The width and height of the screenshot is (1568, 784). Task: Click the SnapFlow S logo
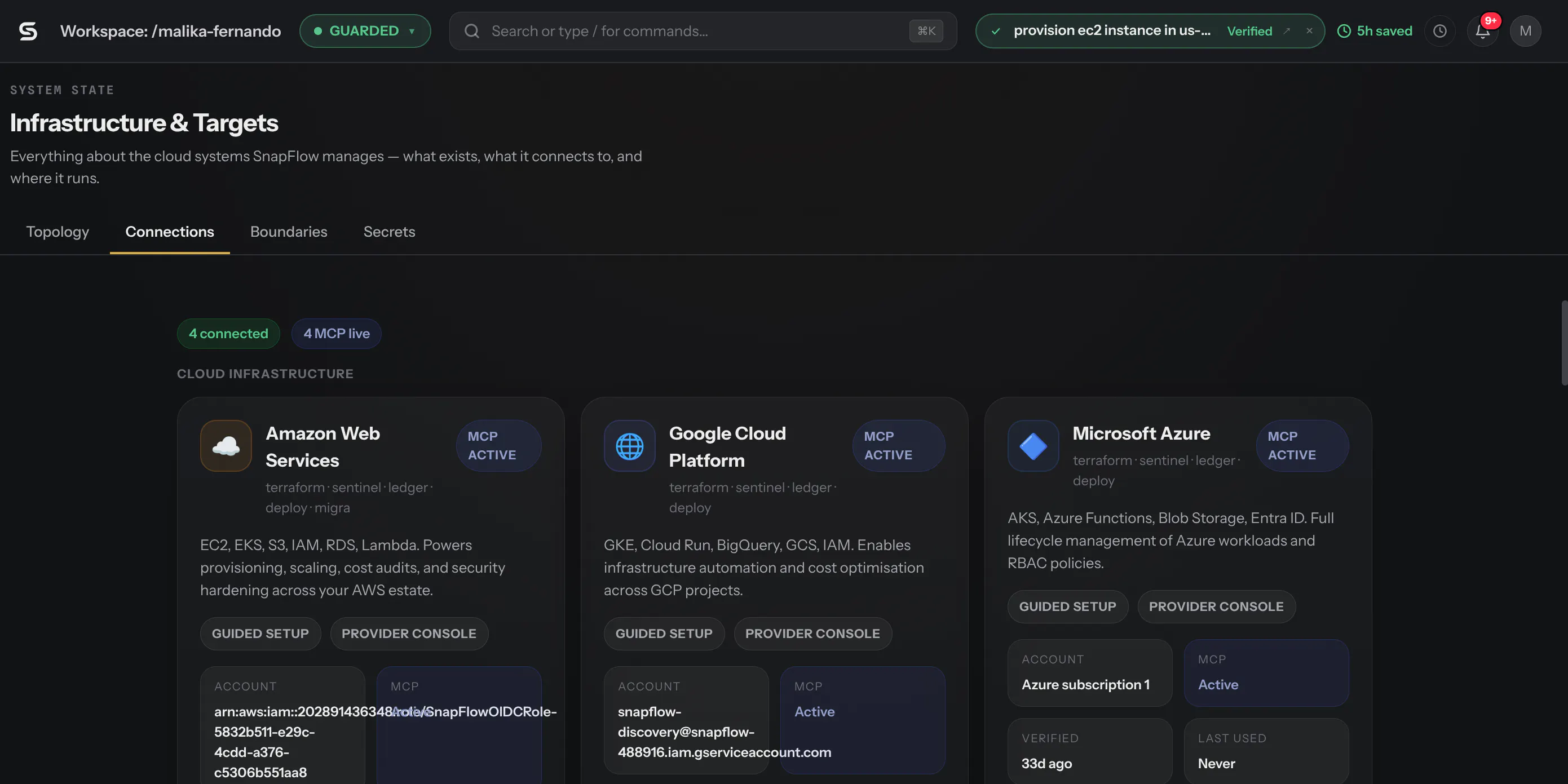(x=28, y=31)
